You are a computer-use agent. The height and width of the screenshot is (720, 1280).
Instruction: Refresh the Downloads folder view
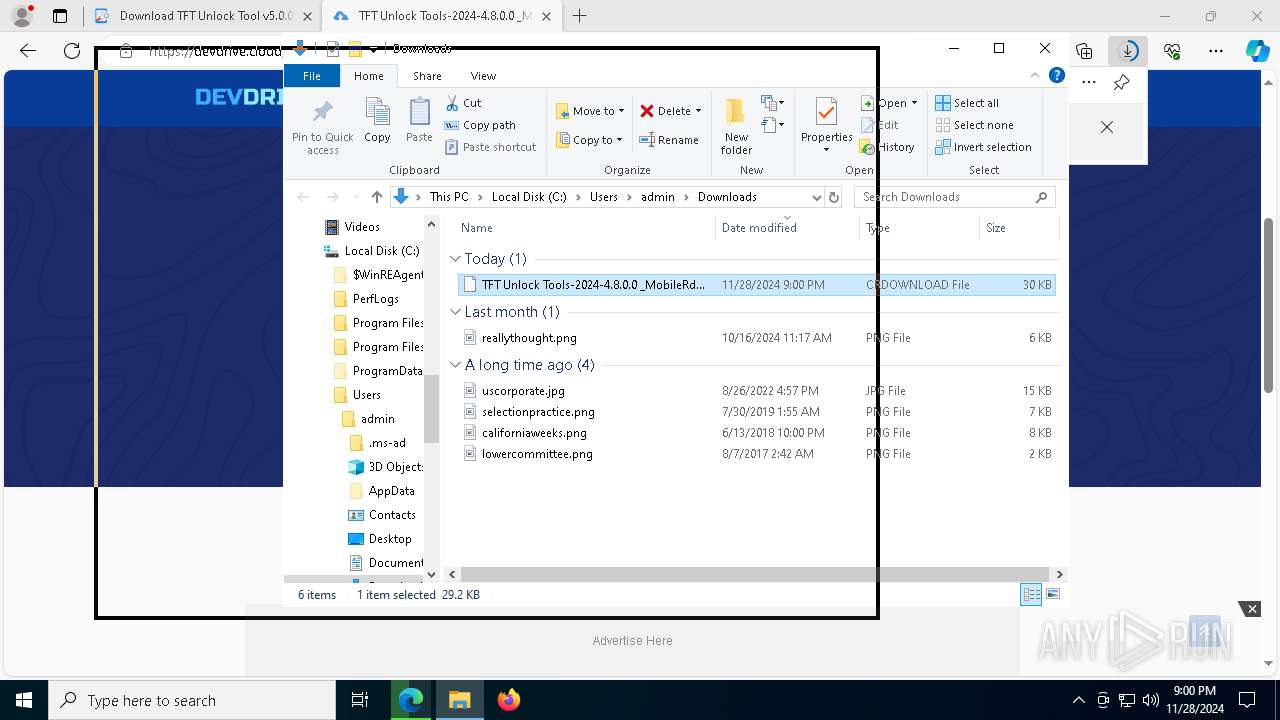pos(834,197)
